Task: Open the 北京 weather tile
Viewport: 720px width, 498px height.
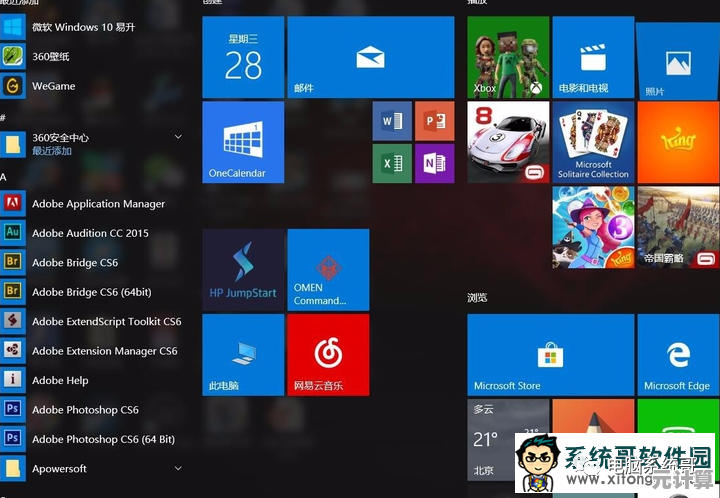Action: (508, 440)
